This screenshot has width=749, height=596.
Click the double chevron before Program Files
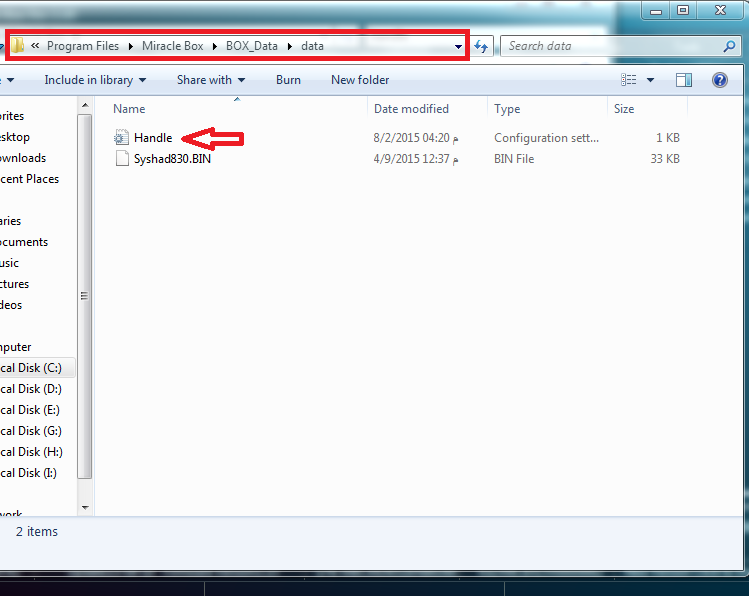tap(35, 46)
